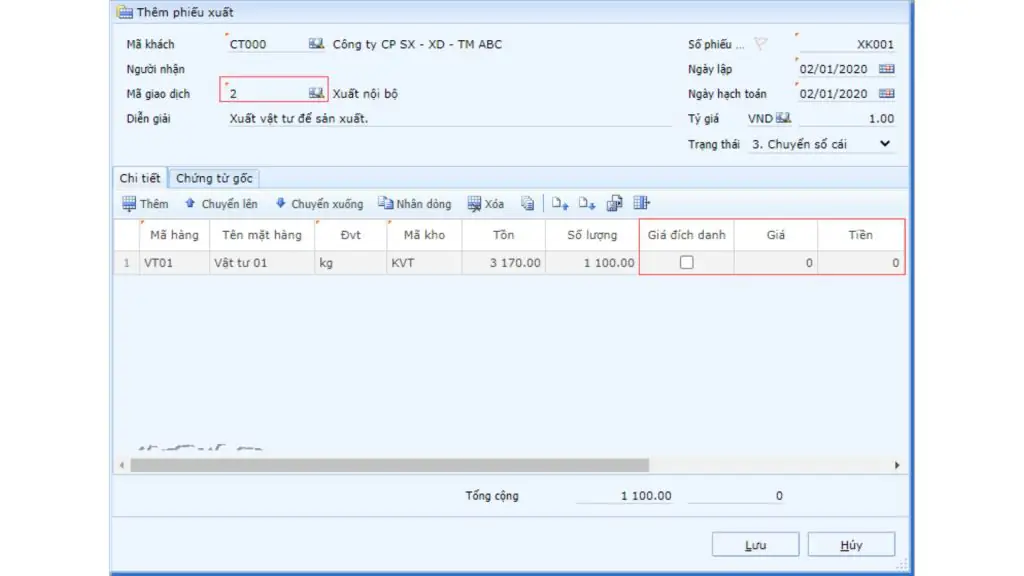Click the save-copy icon in detail toolbar
This screenshot has width=1024, height=576.
[x=614, y=204]
